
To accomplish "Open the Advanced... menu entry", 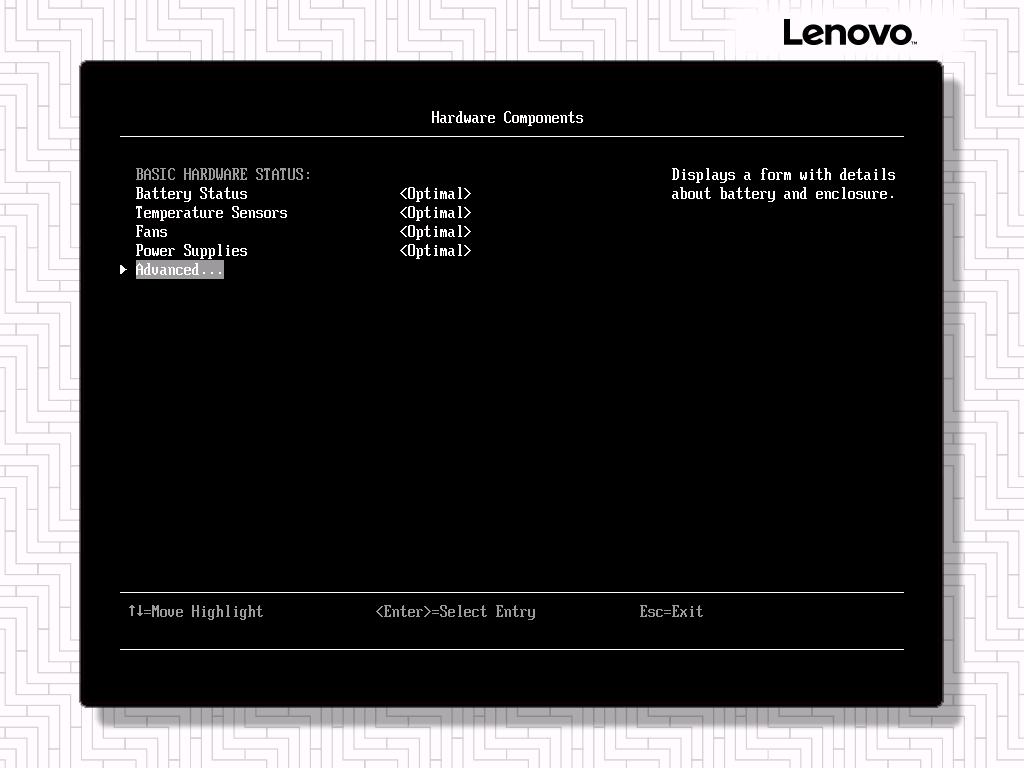I will 179,270.
